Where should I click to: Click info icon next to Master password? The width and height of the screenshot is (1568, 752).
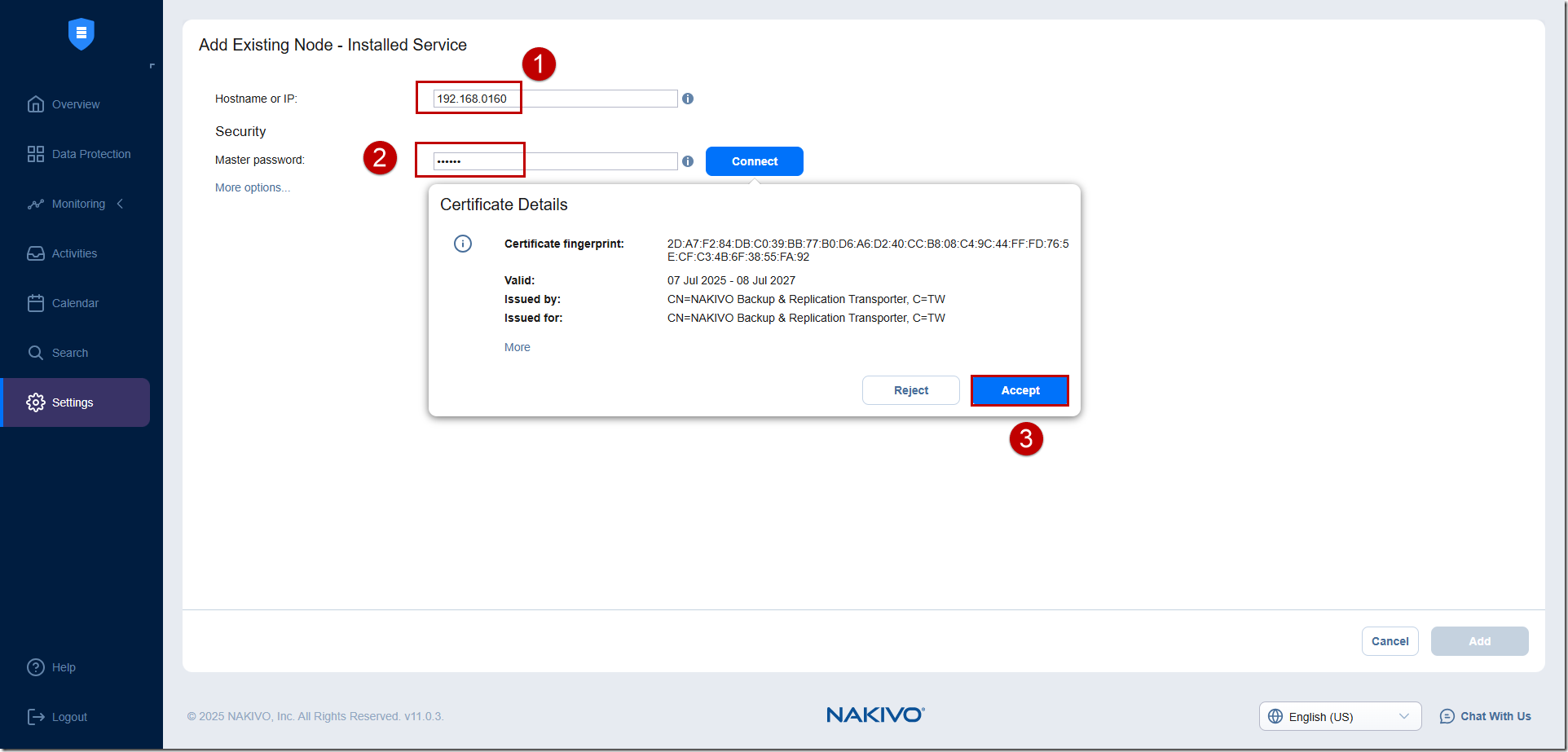(688, 161)
